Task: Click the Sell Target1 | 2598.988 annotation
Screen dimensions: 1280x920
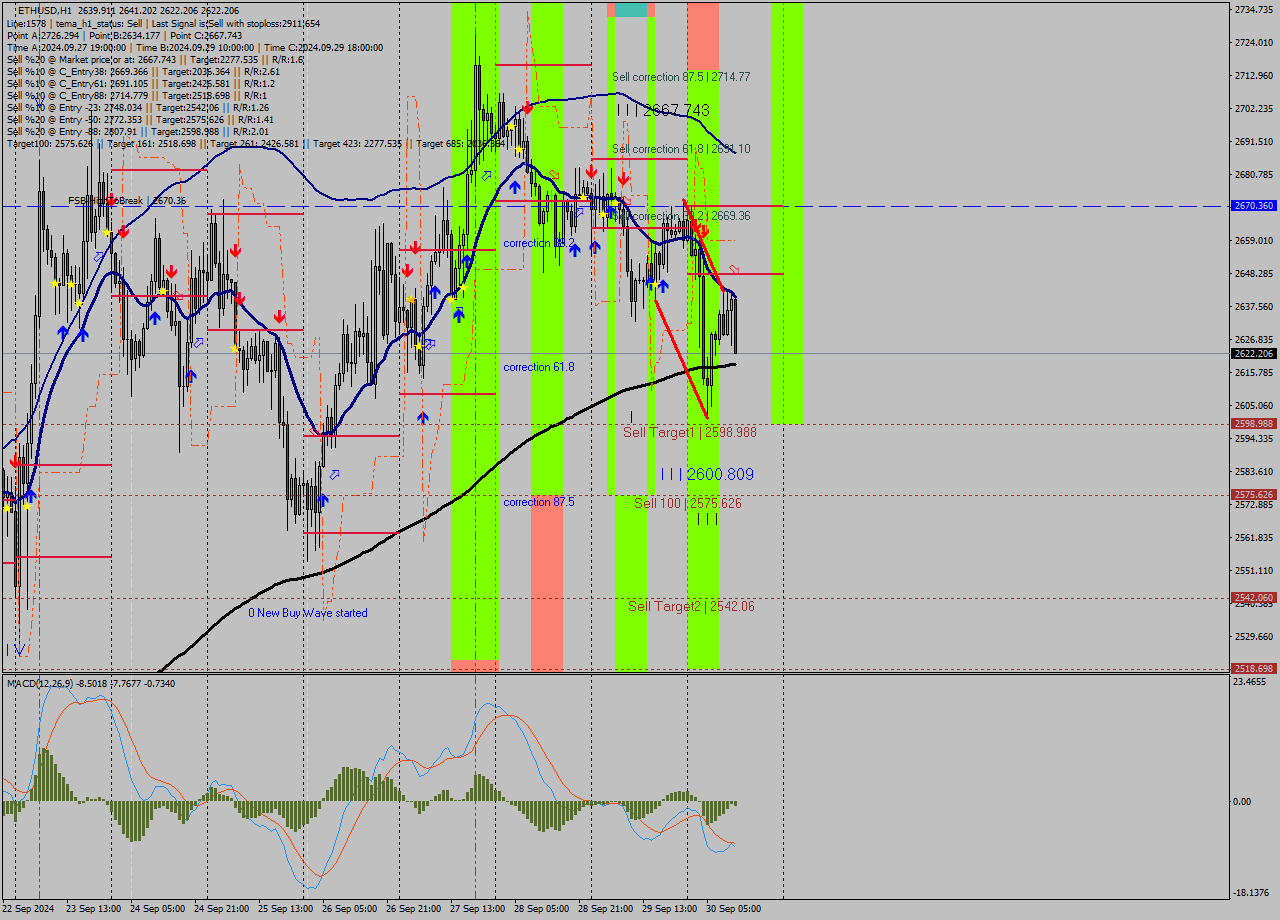Action: tap(690, 433)
